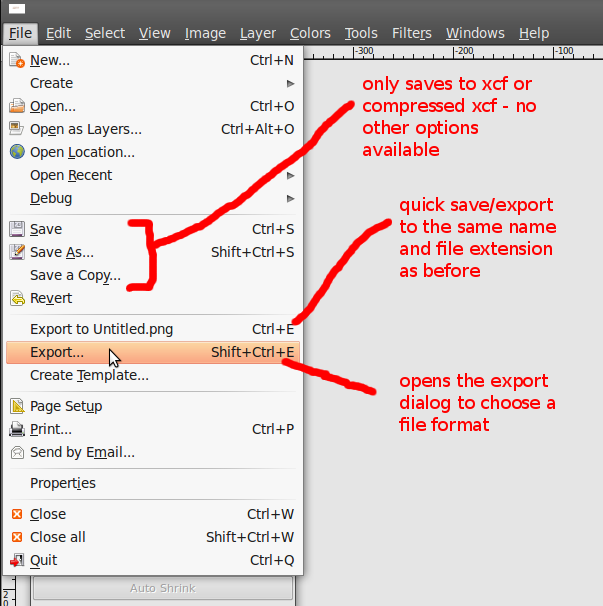Expand the Debug submenu arrow
603x606 pixels.
(290, 199)
